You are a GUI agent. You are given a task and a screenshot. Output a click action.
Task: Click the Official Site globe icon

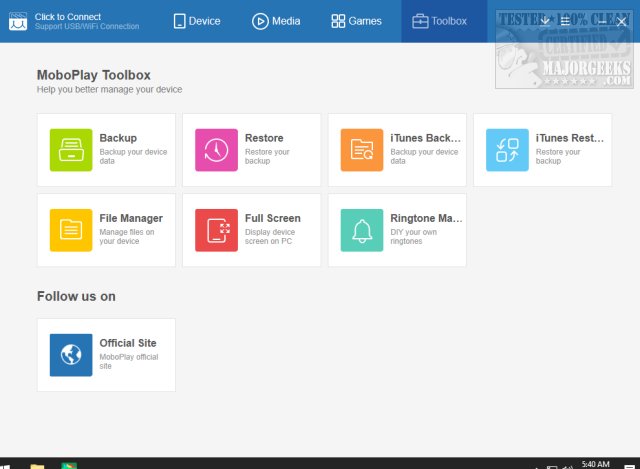click(x=71, y=355)
